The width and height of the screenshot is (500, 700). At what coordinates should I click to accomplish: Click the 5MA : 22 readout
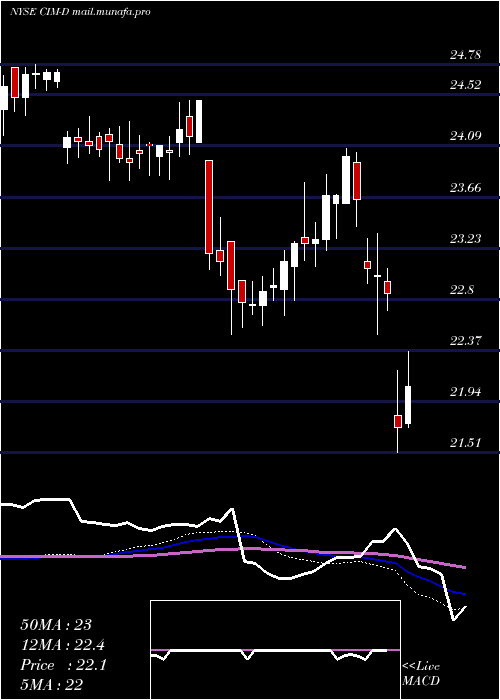pyautogui.click(x=52, y=685)
